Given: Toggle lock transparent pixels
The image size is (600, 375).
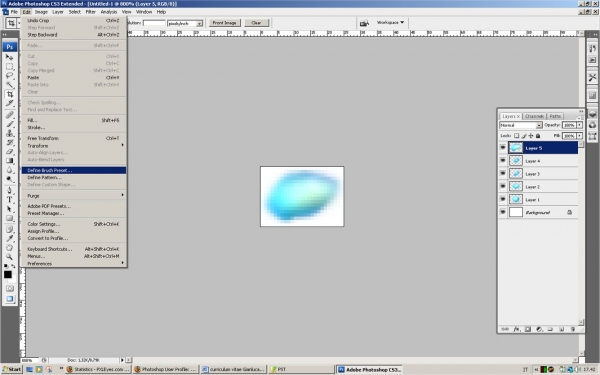Looking at the screenshot, I should pyautogui.click(x=517, y=136).
